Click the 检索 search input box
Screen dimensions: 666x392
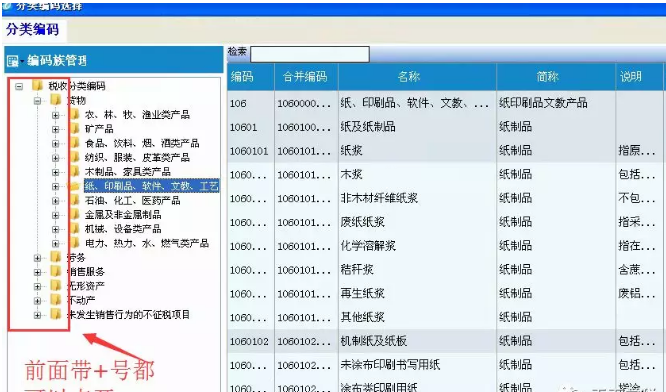pos(310,54)
